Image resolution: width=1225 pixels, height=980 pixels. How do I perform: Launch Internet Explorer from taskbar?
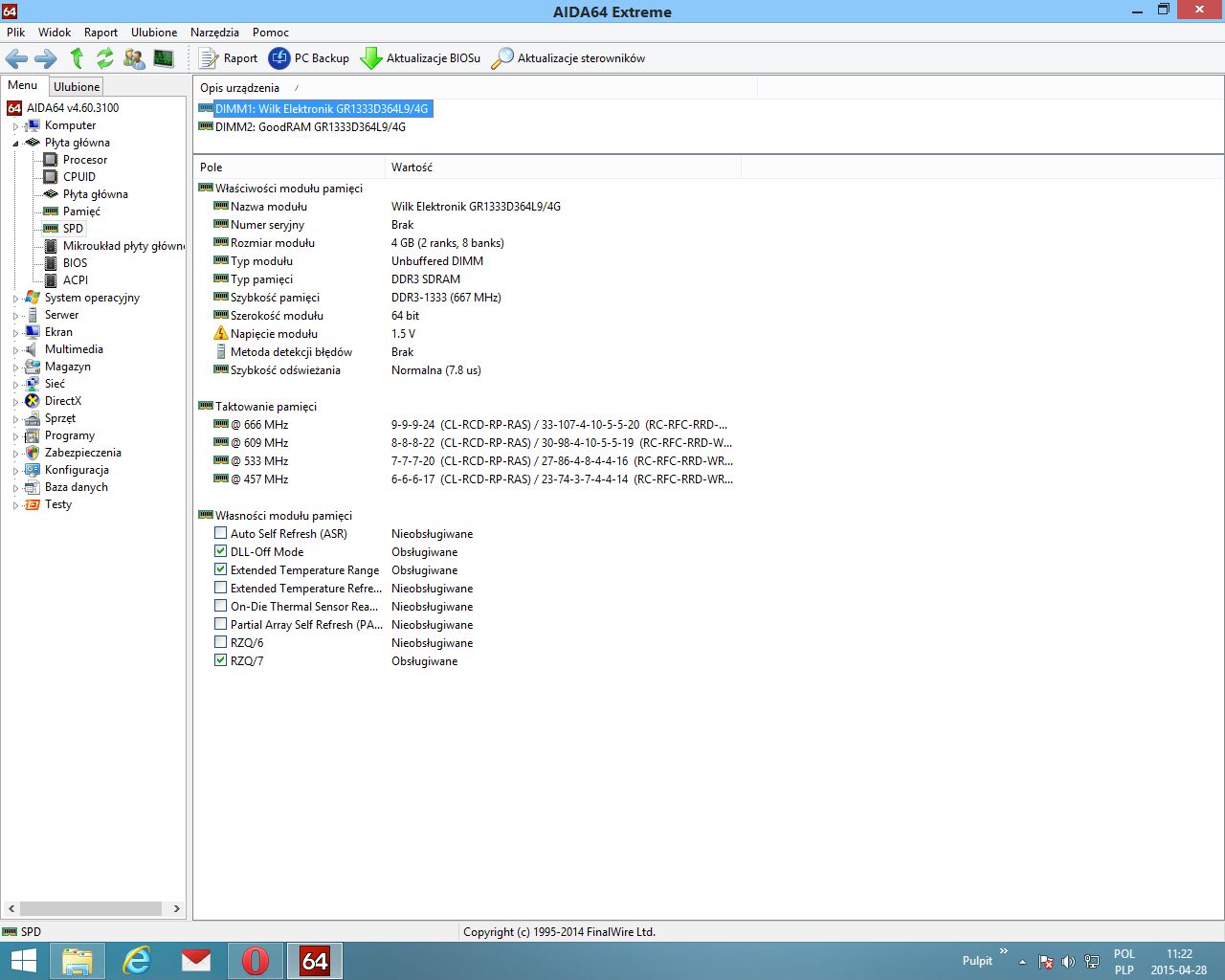pyautogui.click(x=137, y=961)
